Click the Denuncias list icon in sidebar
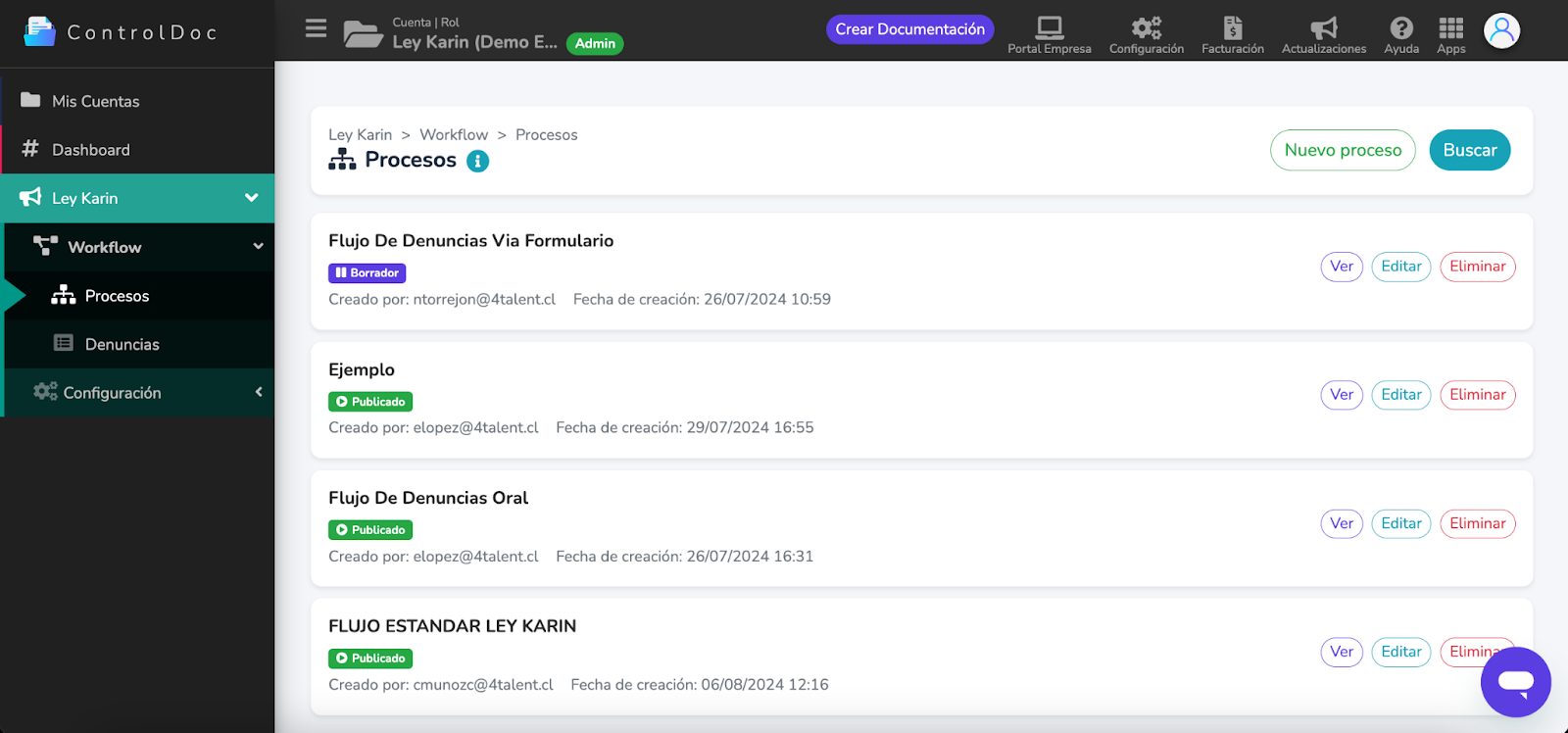 point(64,343)
